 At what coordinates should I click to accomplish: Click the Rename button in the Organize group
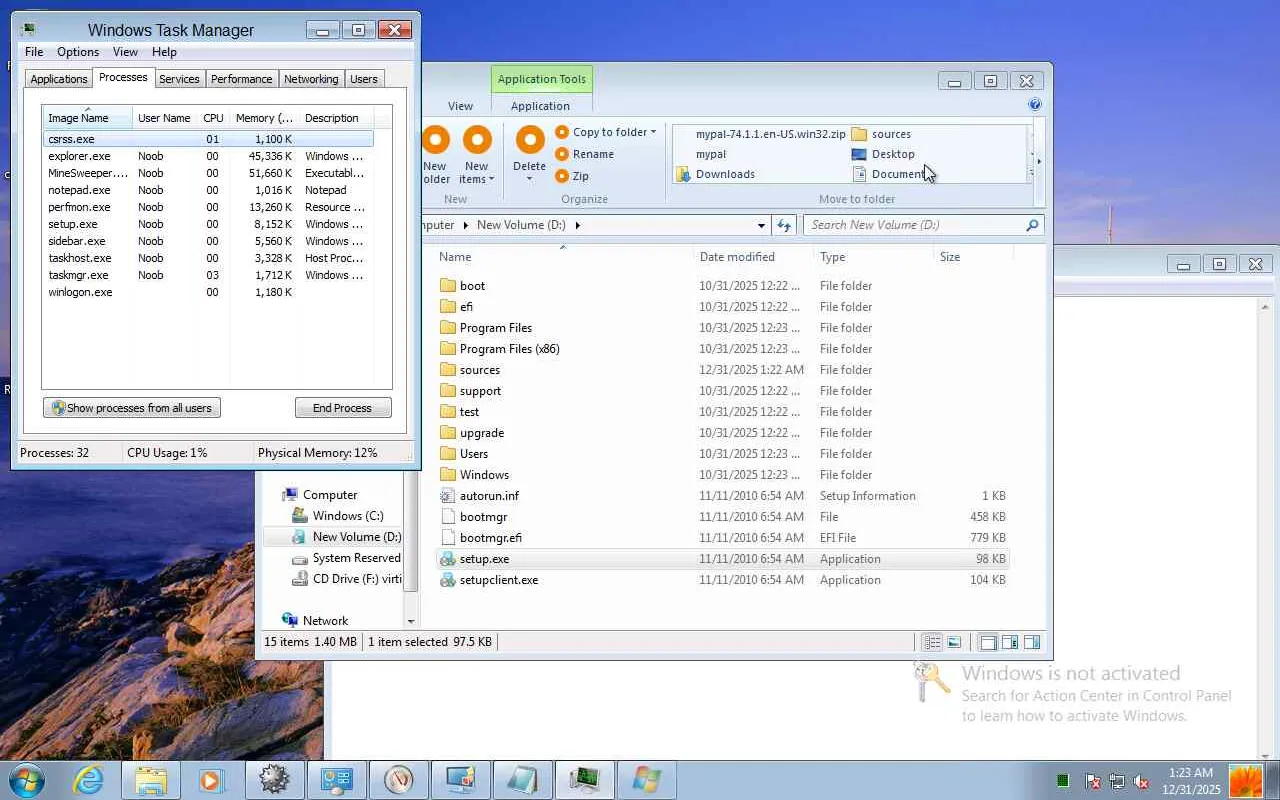585,154
